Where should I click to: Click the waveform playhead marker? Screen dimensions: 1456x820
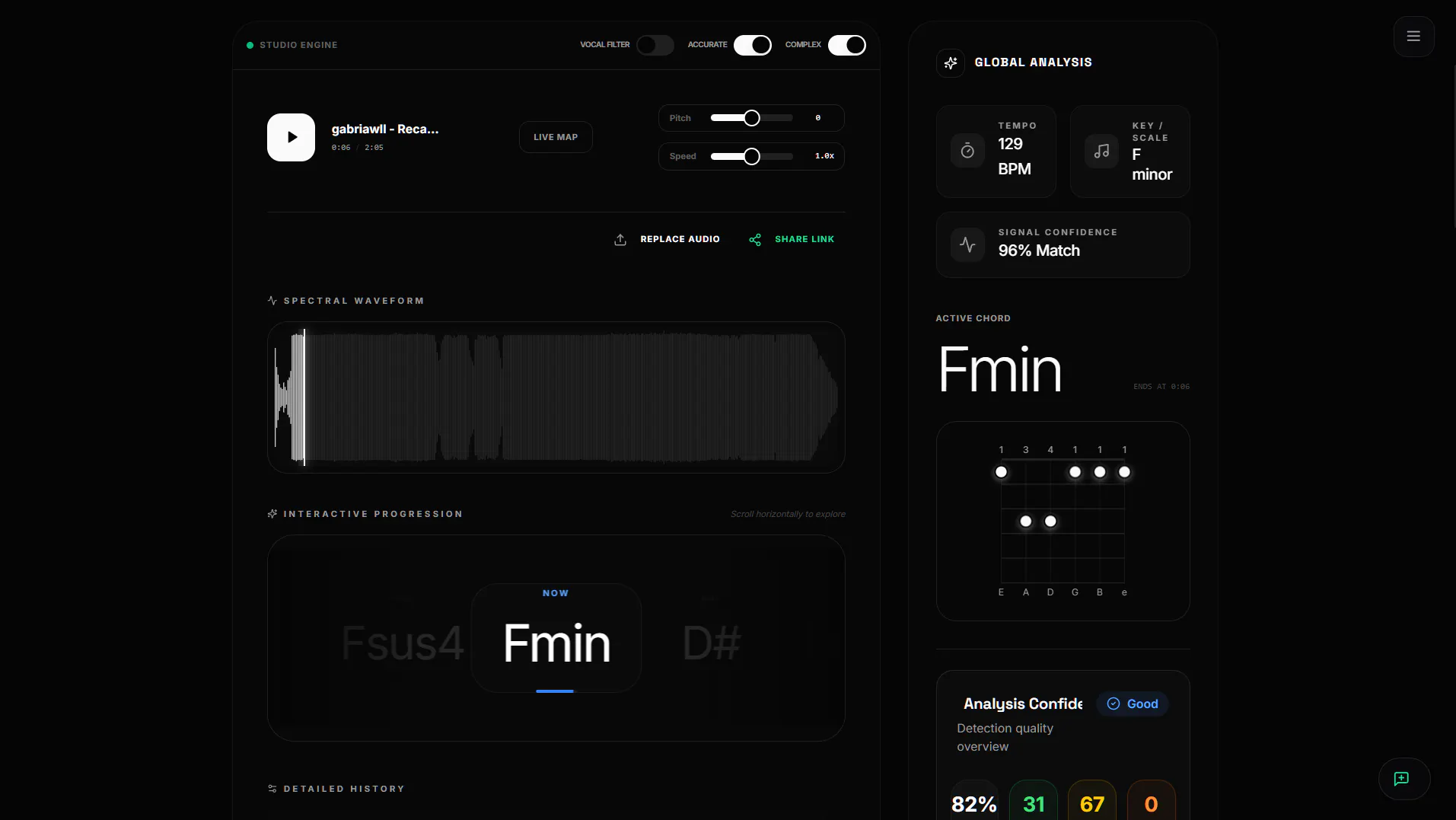click(x=304, y=397)
